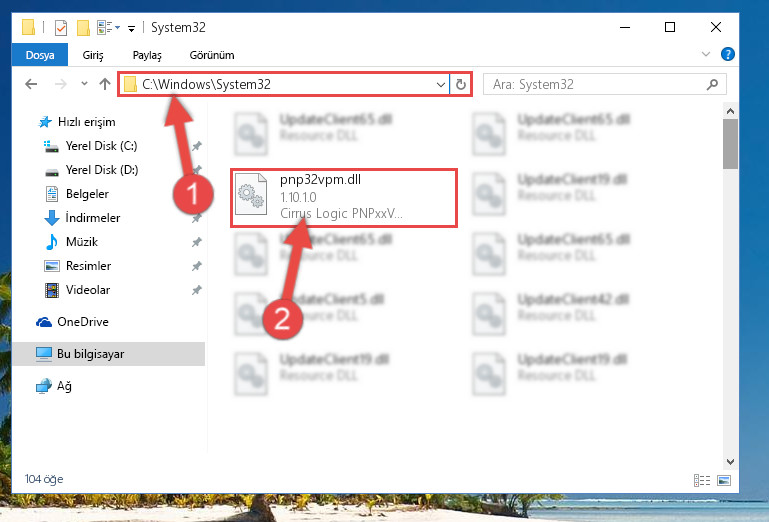Open Yerel Disk (D:) in sidebar

[x=91, y=170]
